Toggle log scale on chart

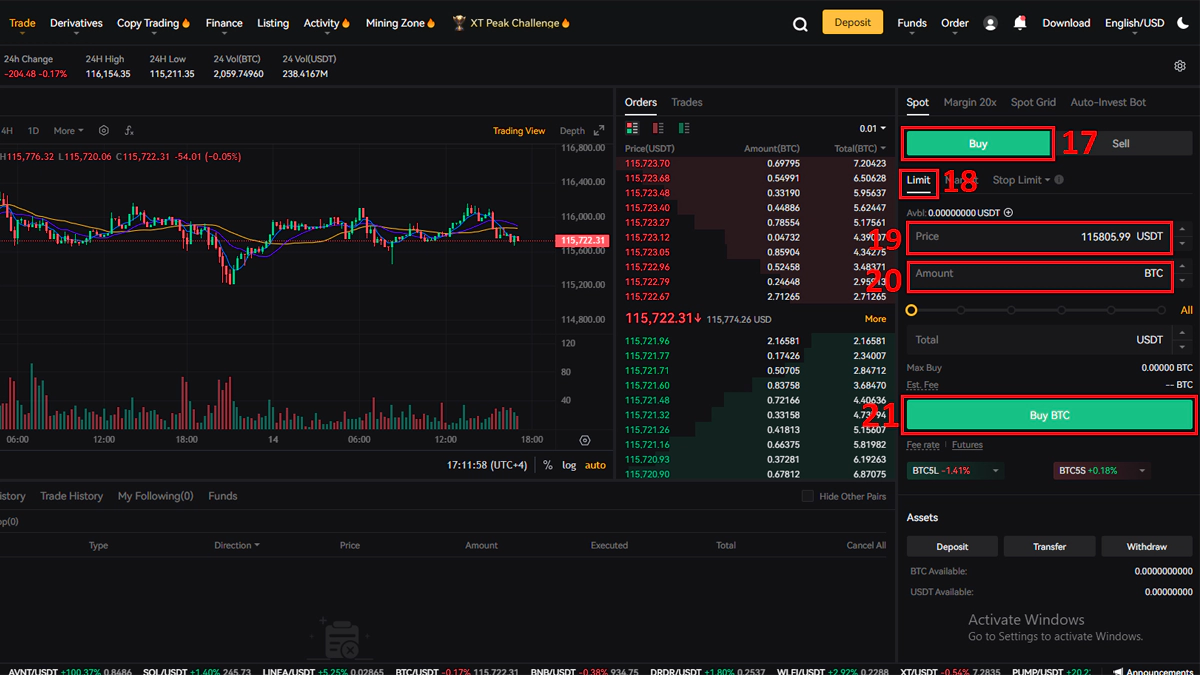click(x=569, y=465)
